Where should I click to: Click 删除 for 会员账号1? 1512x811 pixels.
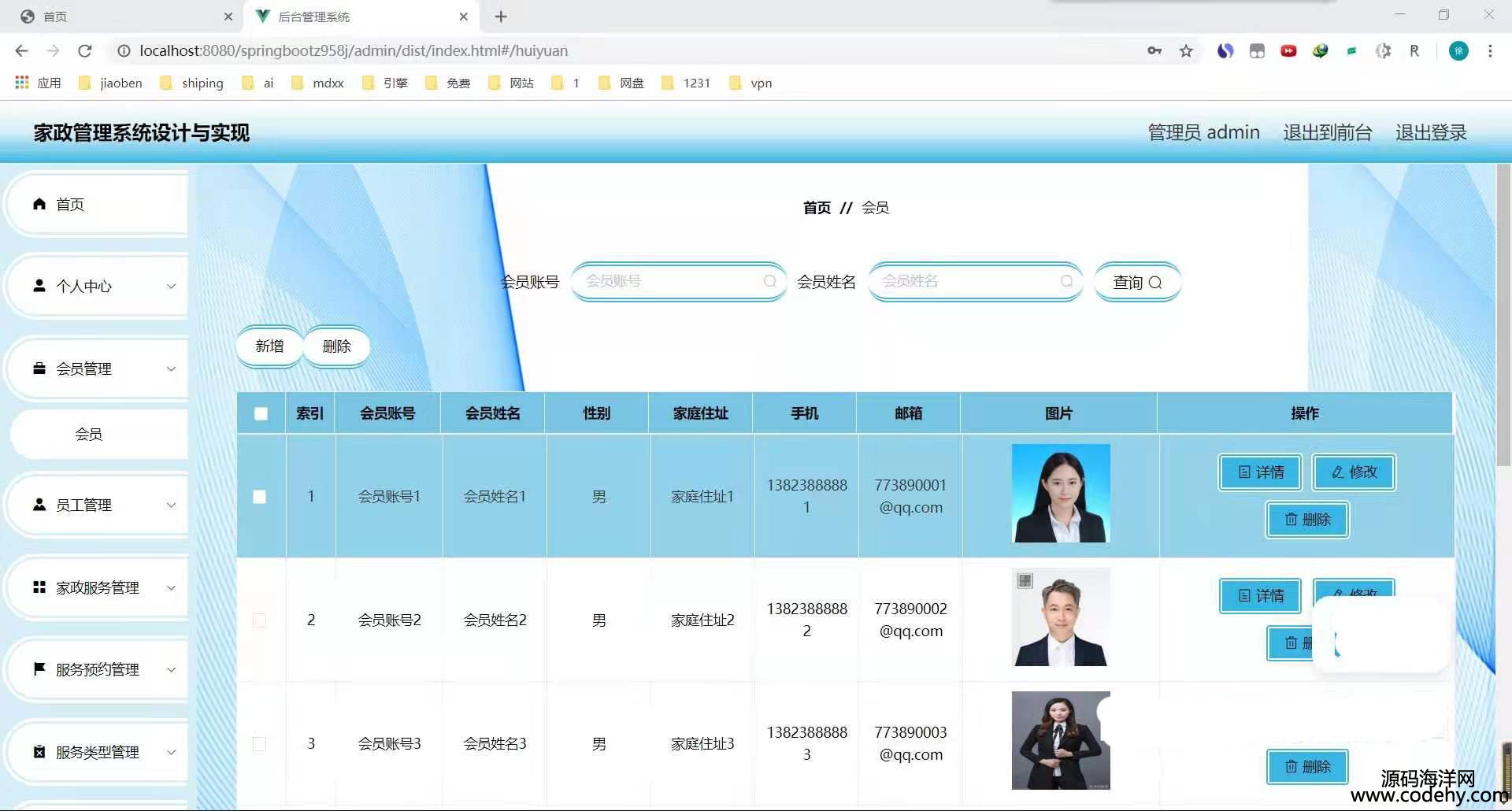[1307, 520]
